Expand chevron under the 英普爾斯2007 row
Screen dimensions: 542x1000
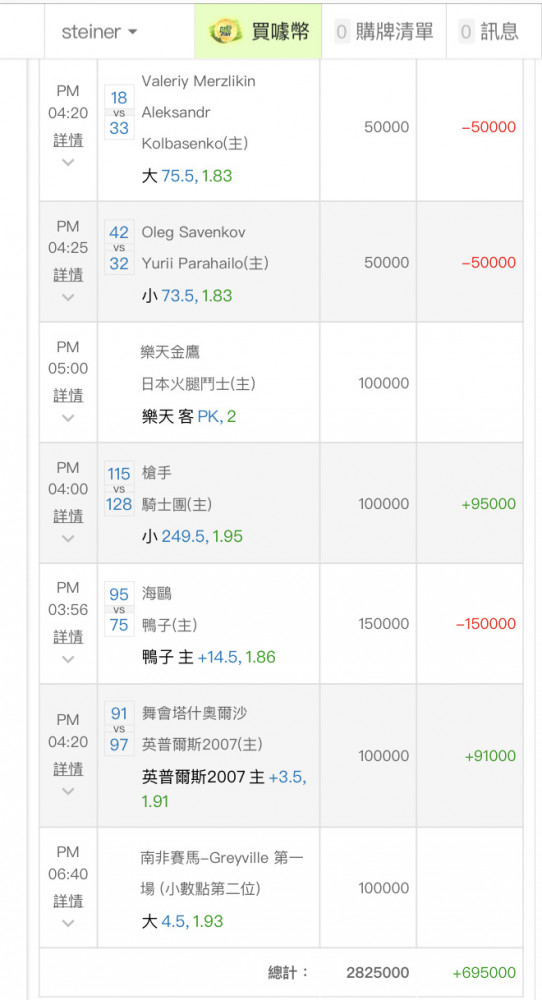click(x=68, y=791)
